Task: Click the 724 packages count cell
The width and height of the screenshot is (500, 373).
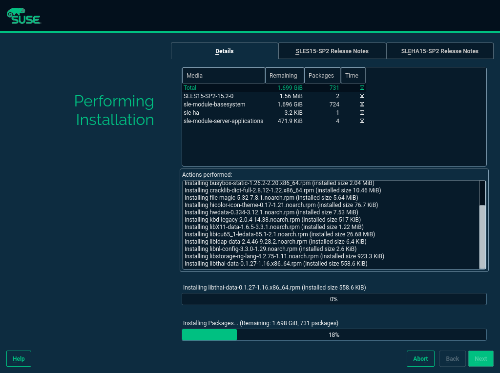Action: pyautogui.click(x=334, y=104)
